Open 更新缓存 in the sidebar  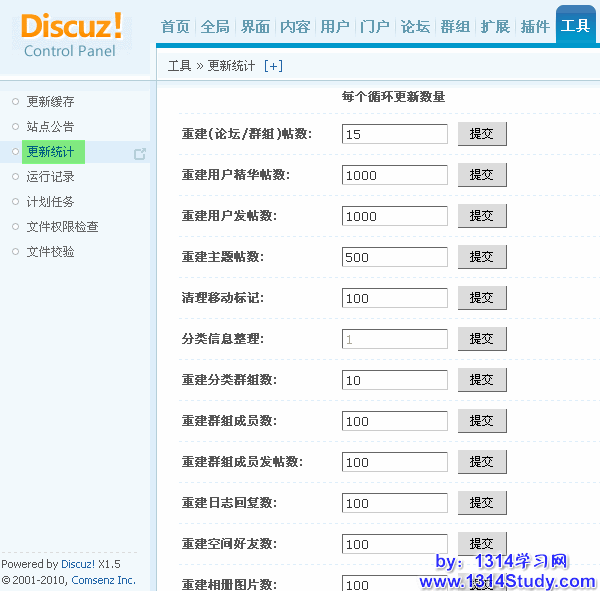pyautogui.click(x=50, y=102)
